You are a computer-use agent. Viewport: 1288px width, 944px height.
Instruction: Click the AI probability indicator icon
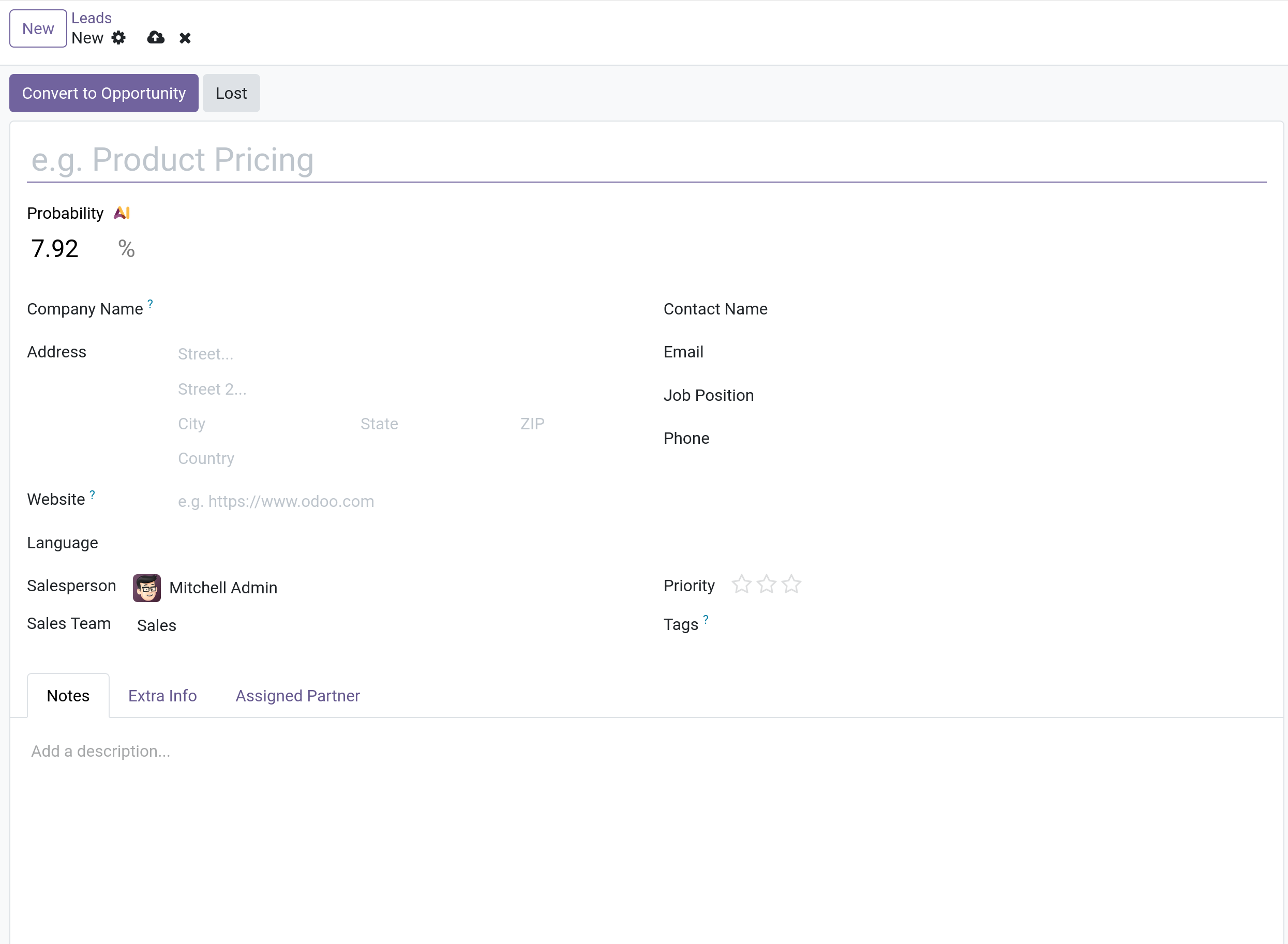click(122, 213)
